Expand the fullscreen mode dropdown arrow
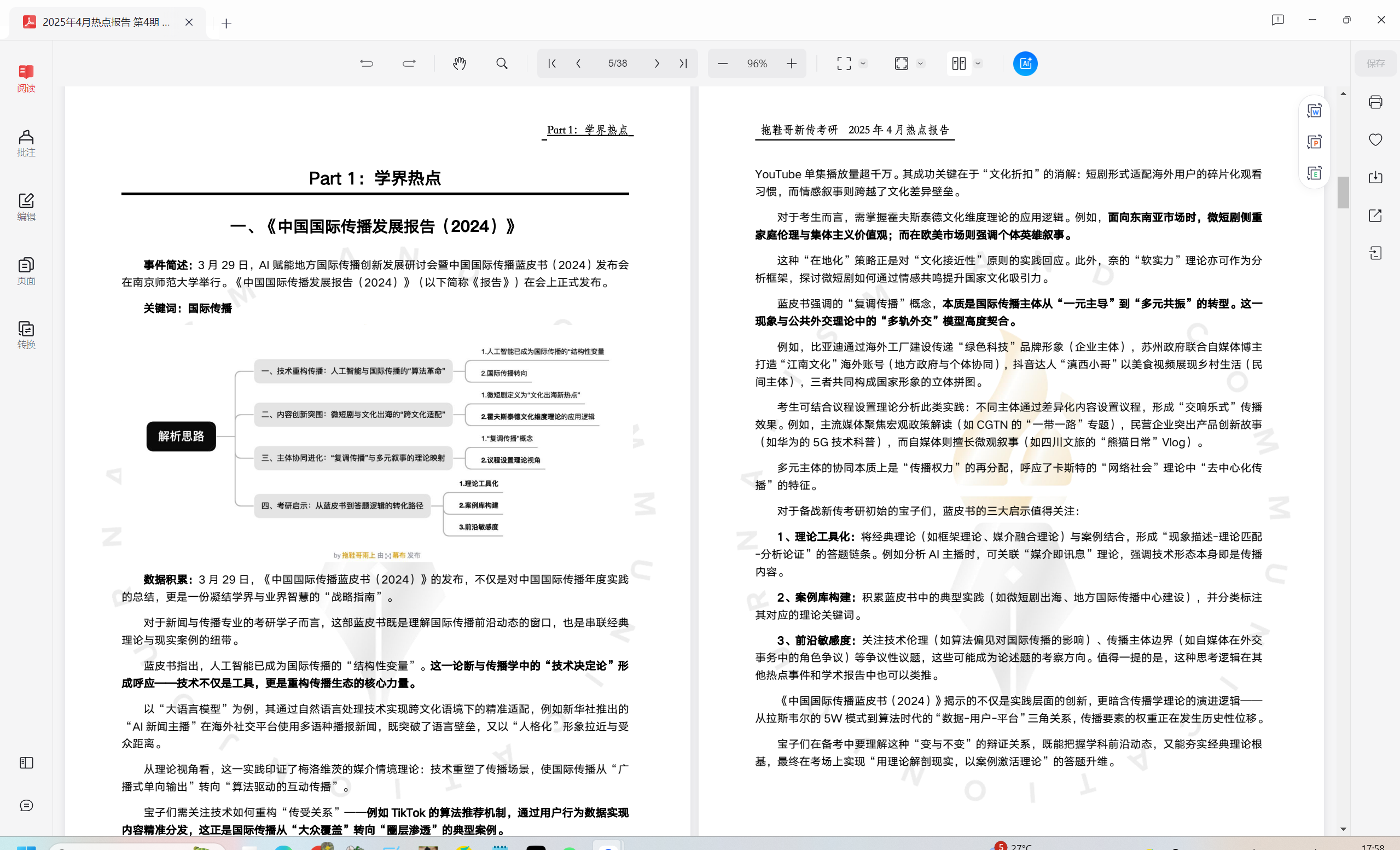 point(863,63)
